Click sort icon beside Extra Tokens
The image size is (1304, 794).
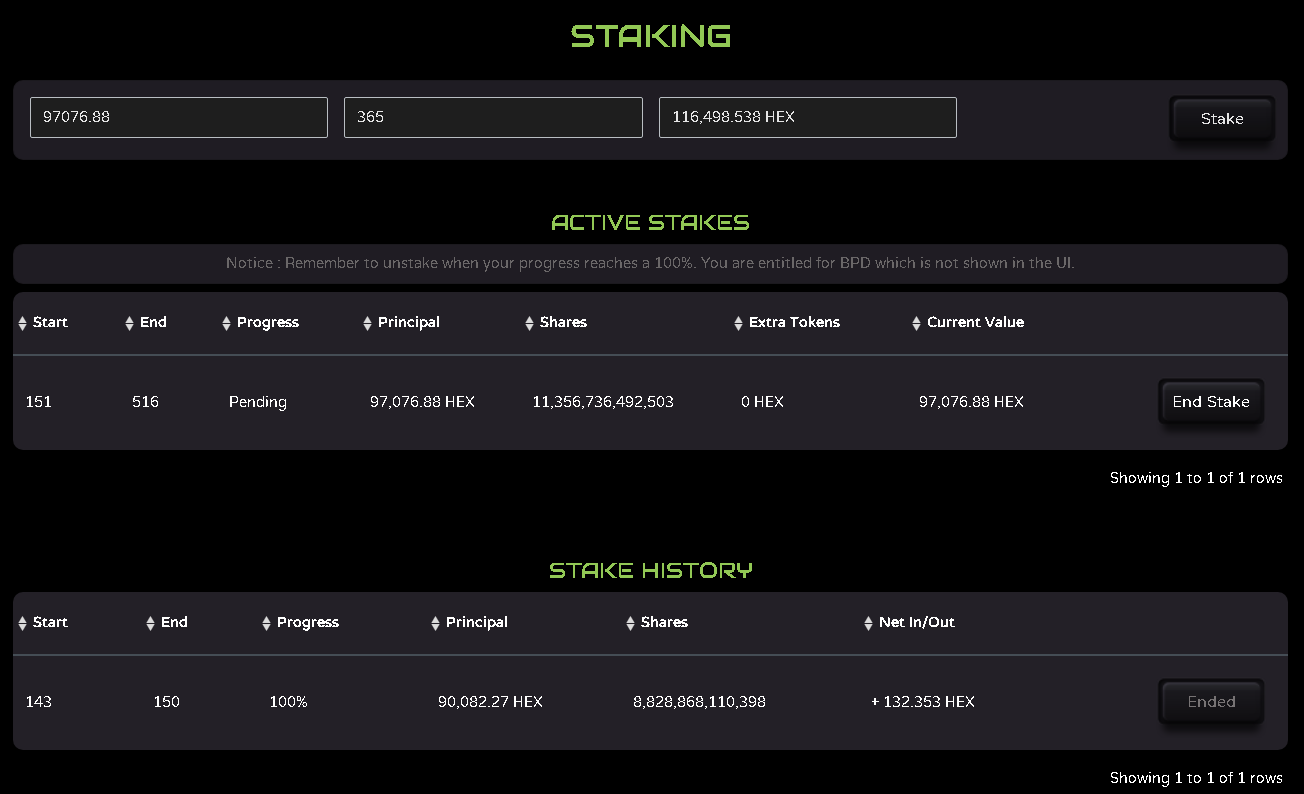tap(738, 323)
